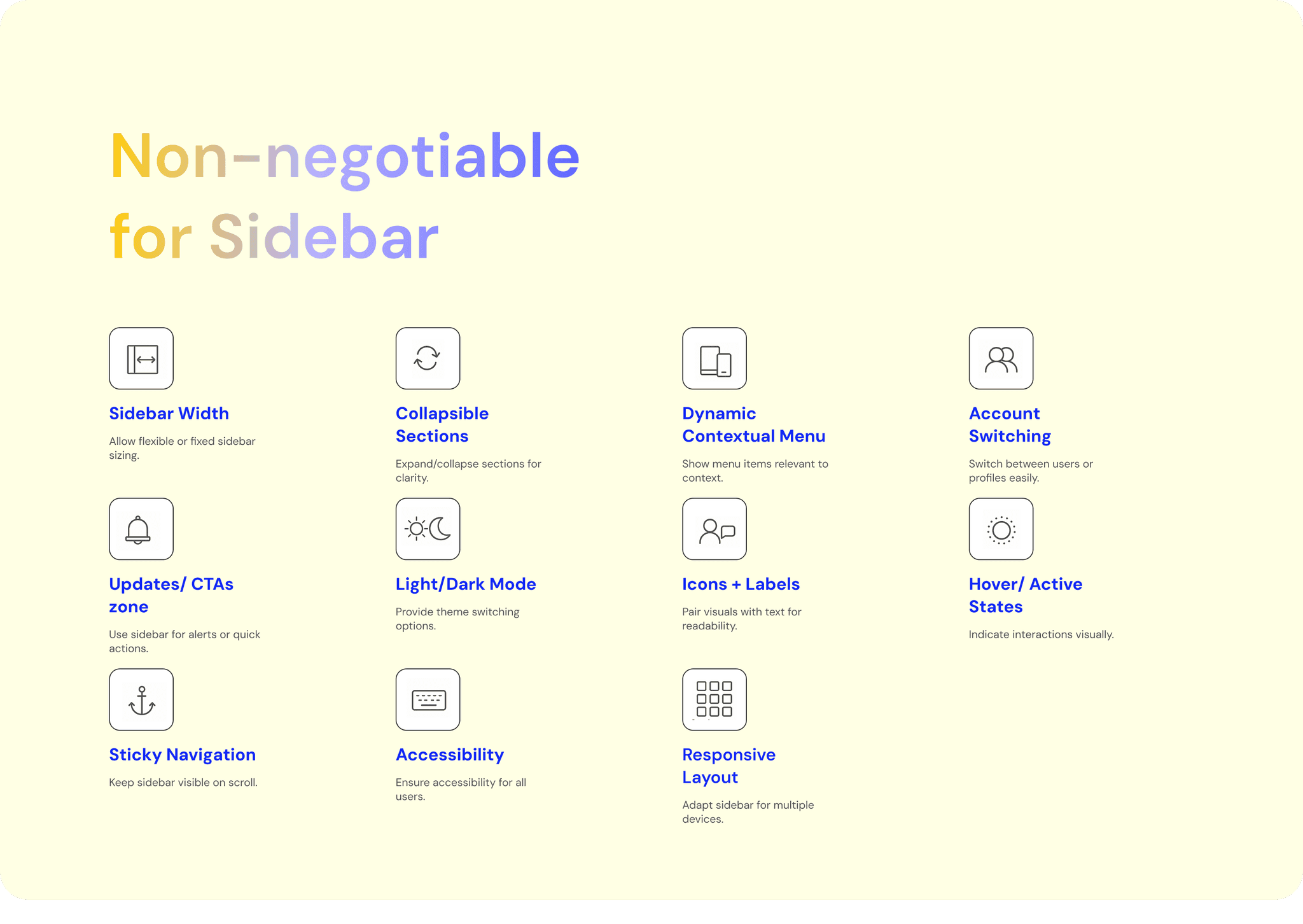Click the 'Keep sidebar visible on scroll' description

click(183, 783)
